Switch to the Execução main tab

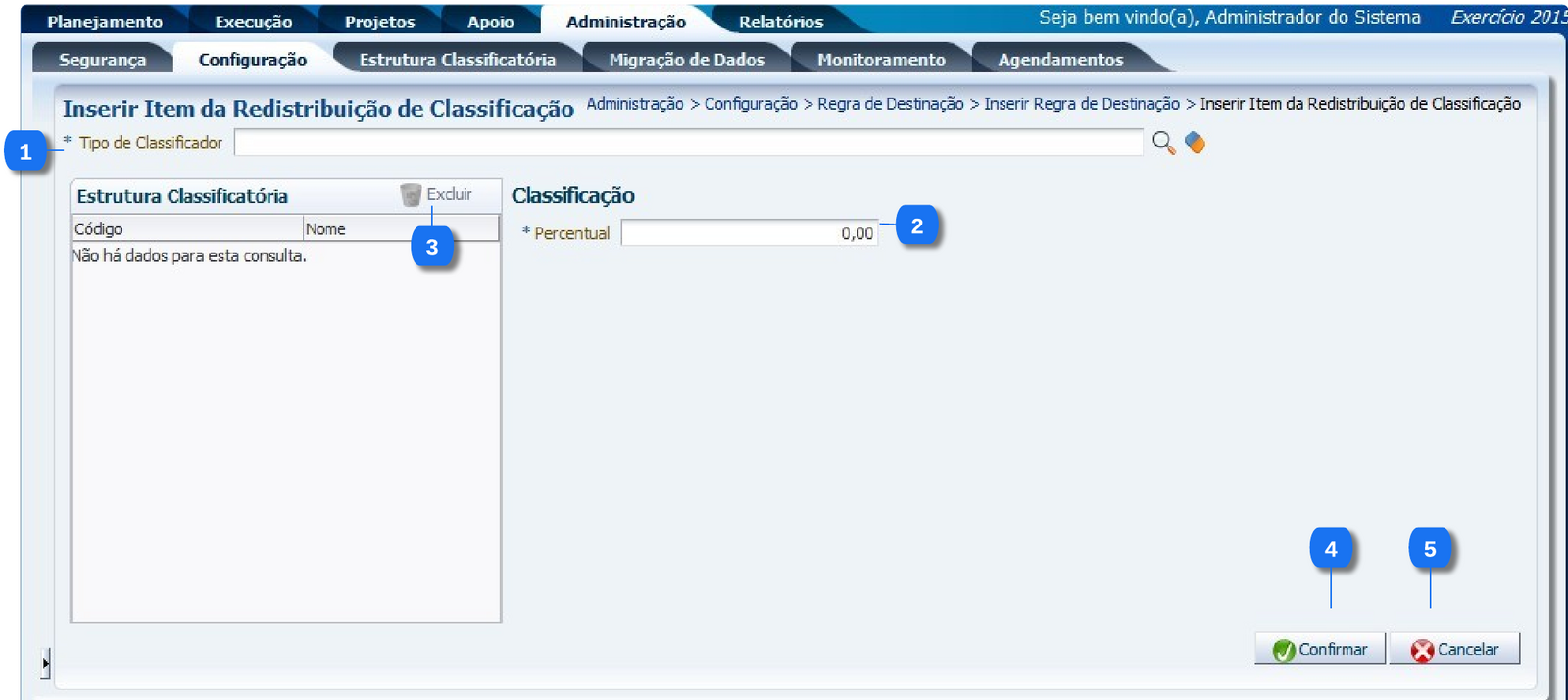(253, 22)
